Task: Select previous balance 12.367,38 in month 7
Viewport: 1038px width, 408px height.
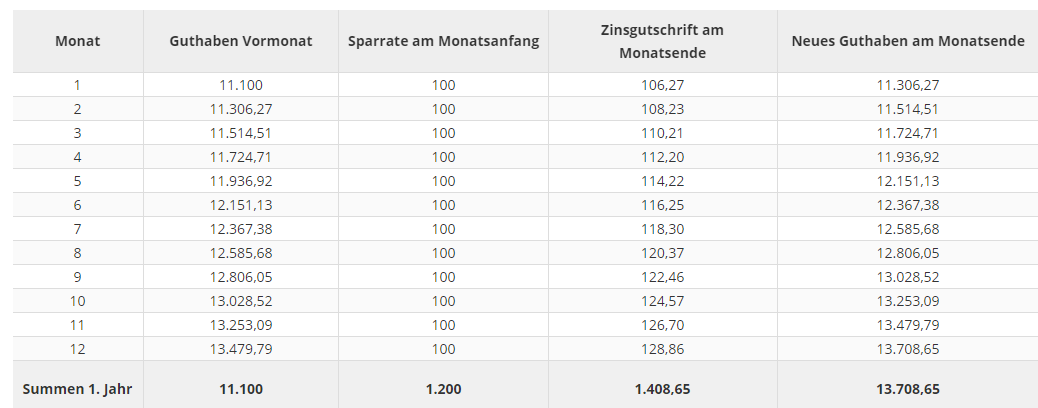Action: point(241,229)
